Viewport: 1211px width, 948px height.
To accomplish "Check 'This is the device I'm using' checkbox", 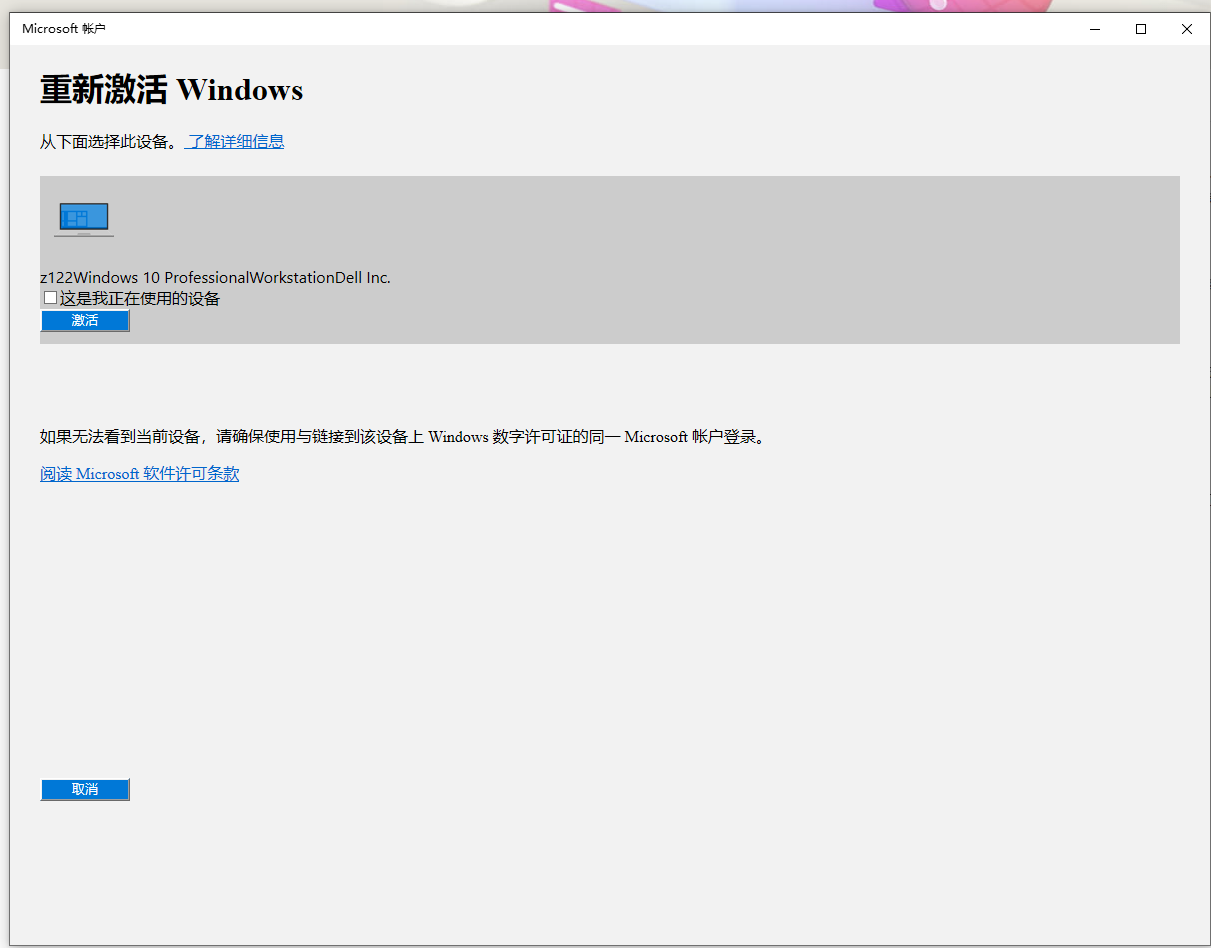I will 51,298.
